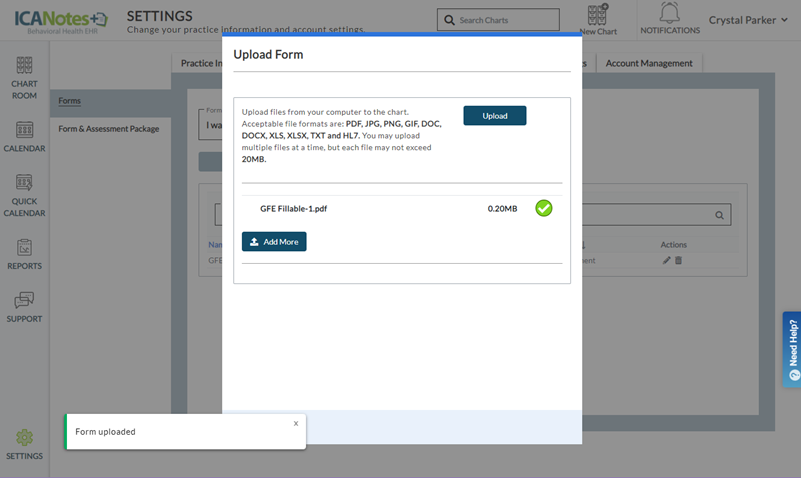
Task: Expand the Crystal Parker user menu
Action: pyautogui.click(x=748, y=20)
